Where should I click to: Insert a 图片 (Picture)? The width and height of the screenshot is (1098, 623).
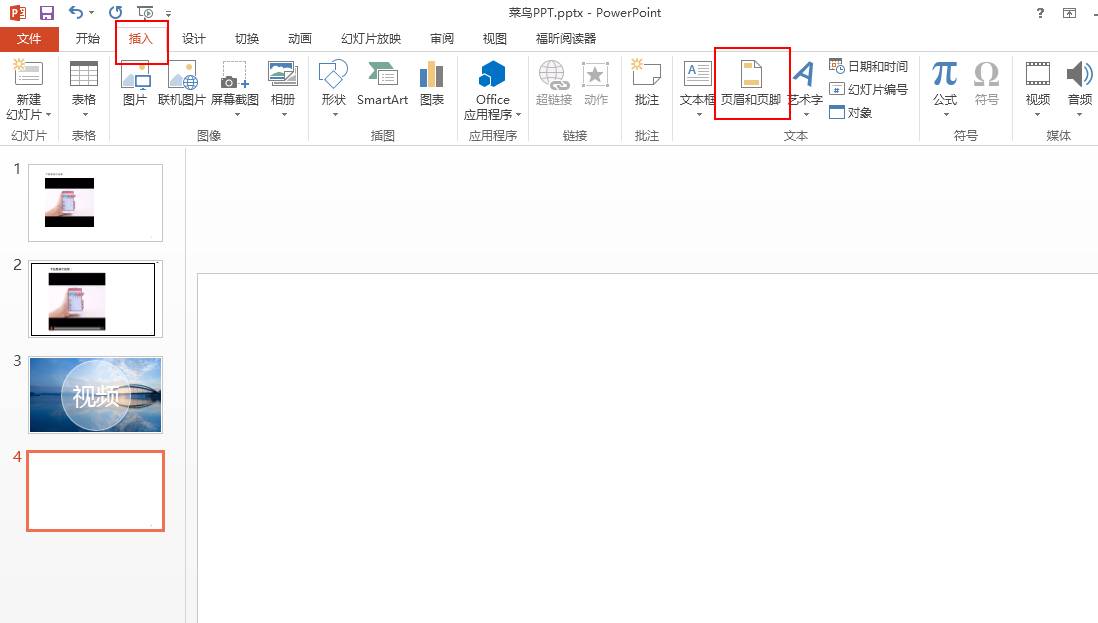(x=135, y=84)
